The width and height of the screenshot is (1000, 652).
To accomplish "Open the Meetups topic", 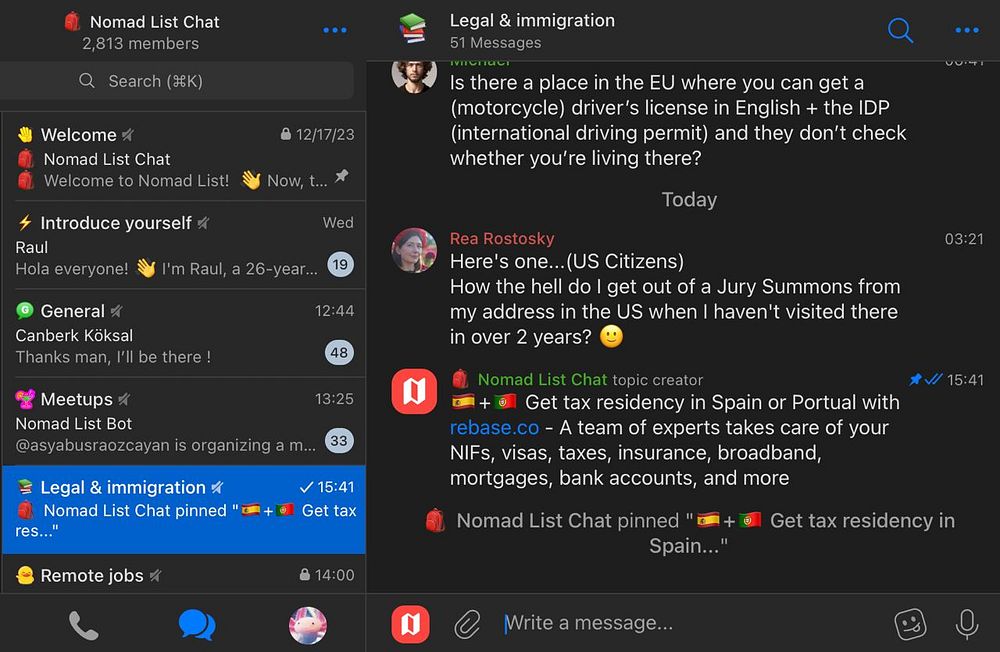I will [x=184, y=422].
